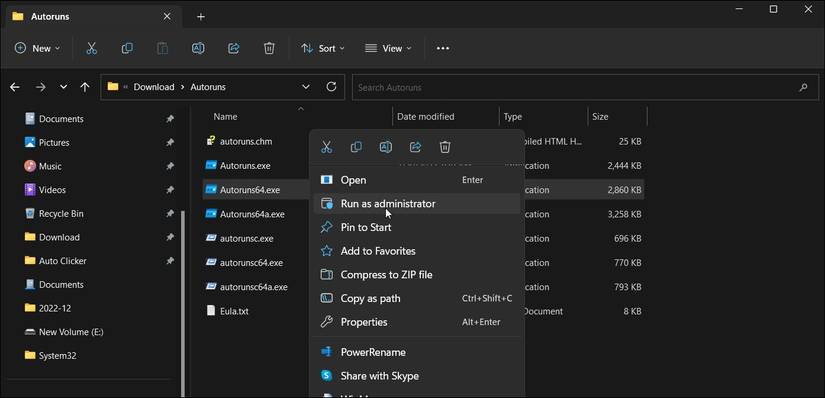Click the Rename icon in the Explorer toolbar
The width and height of the screenshot is (825, 398).
point(198,48)
